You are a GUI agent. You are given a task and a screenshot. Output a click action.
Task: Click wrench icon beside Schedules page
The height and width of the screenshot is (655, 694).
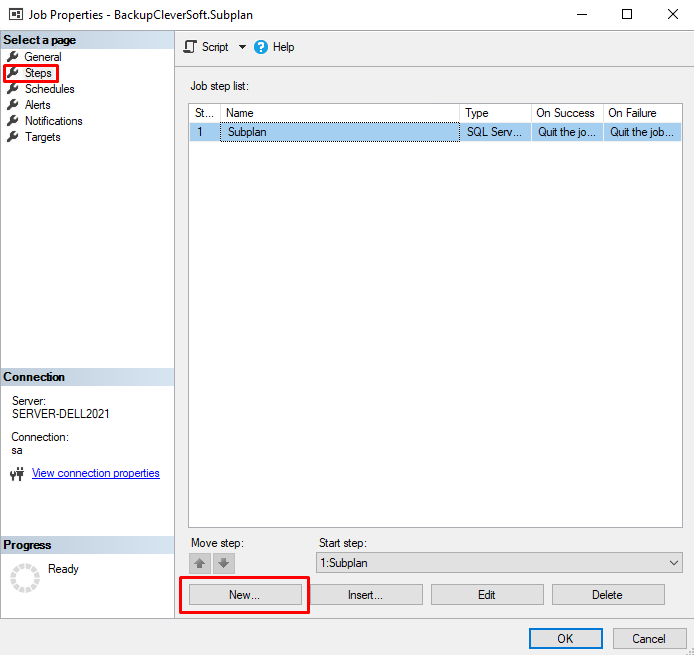tap(13, 89)
